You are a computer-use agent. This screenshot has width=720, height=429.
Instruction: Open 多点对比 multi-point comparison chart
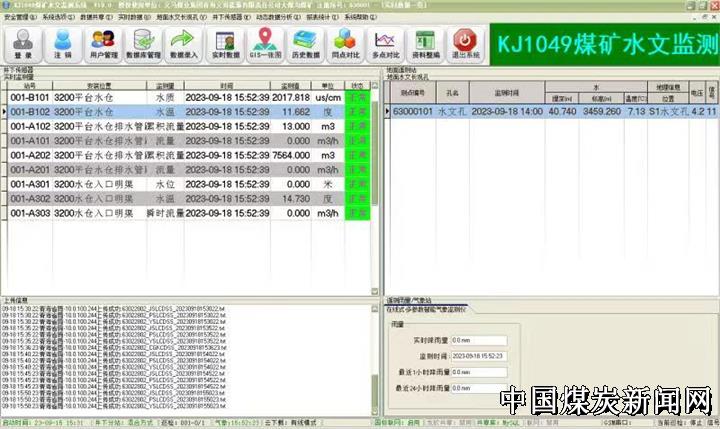pyautogui.click(x=386, y=45)
